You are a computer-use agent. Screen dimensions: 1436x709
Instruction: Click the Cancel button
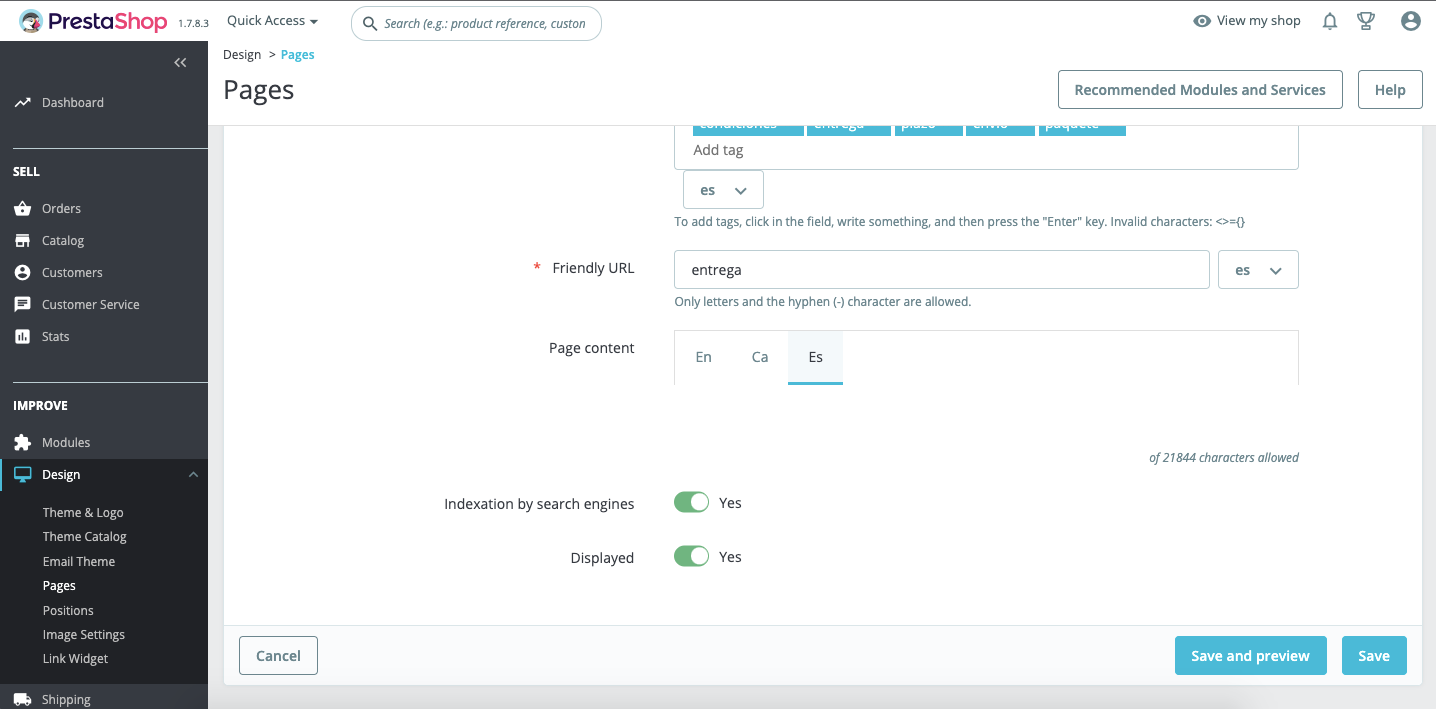(278, 656)
